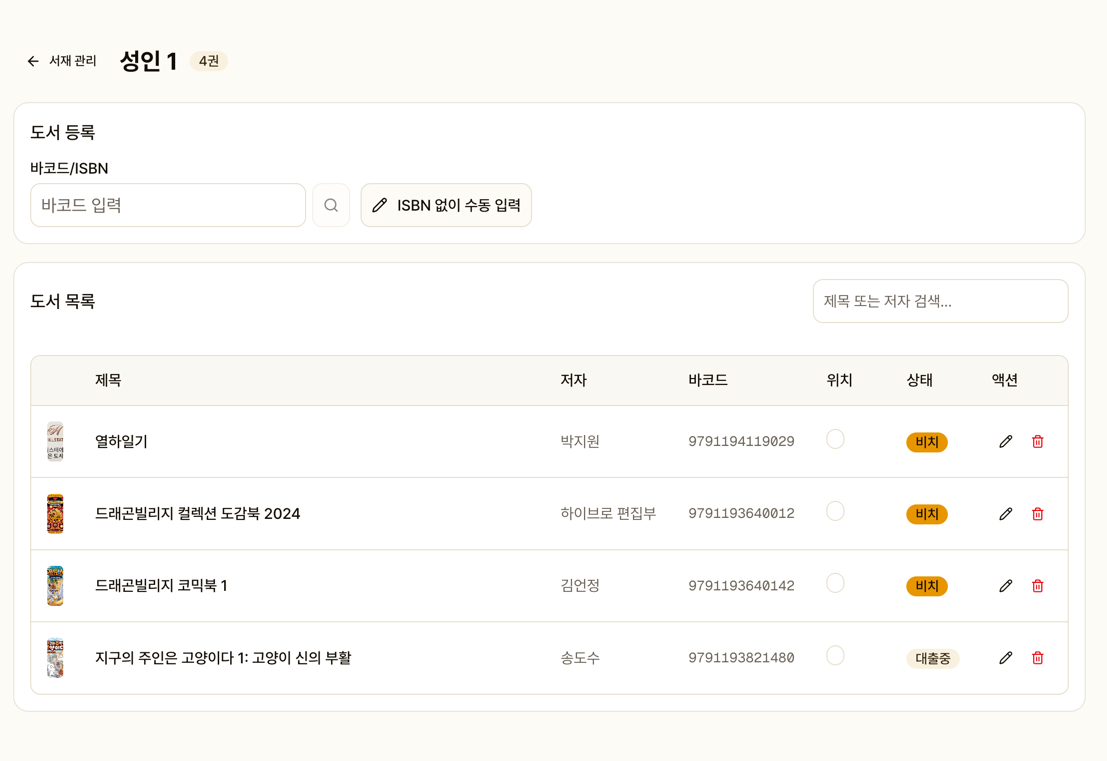This screenshot has height=761, width=1107.
Task: Go back to 서재 관리
Action: (x=62, y=61)
